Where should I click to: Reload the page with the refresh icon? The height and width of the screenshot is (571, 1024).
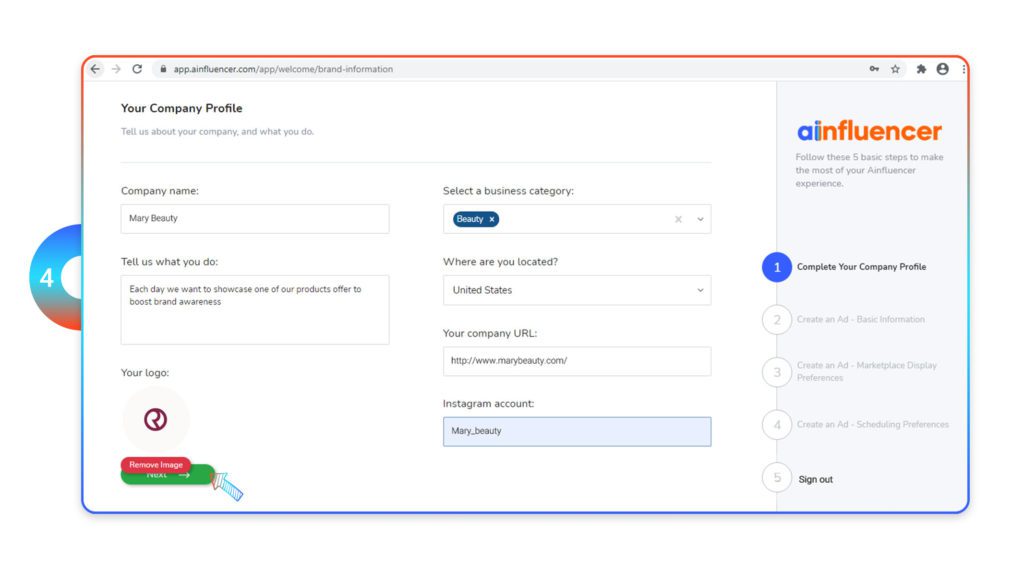[x=137, y=69]
